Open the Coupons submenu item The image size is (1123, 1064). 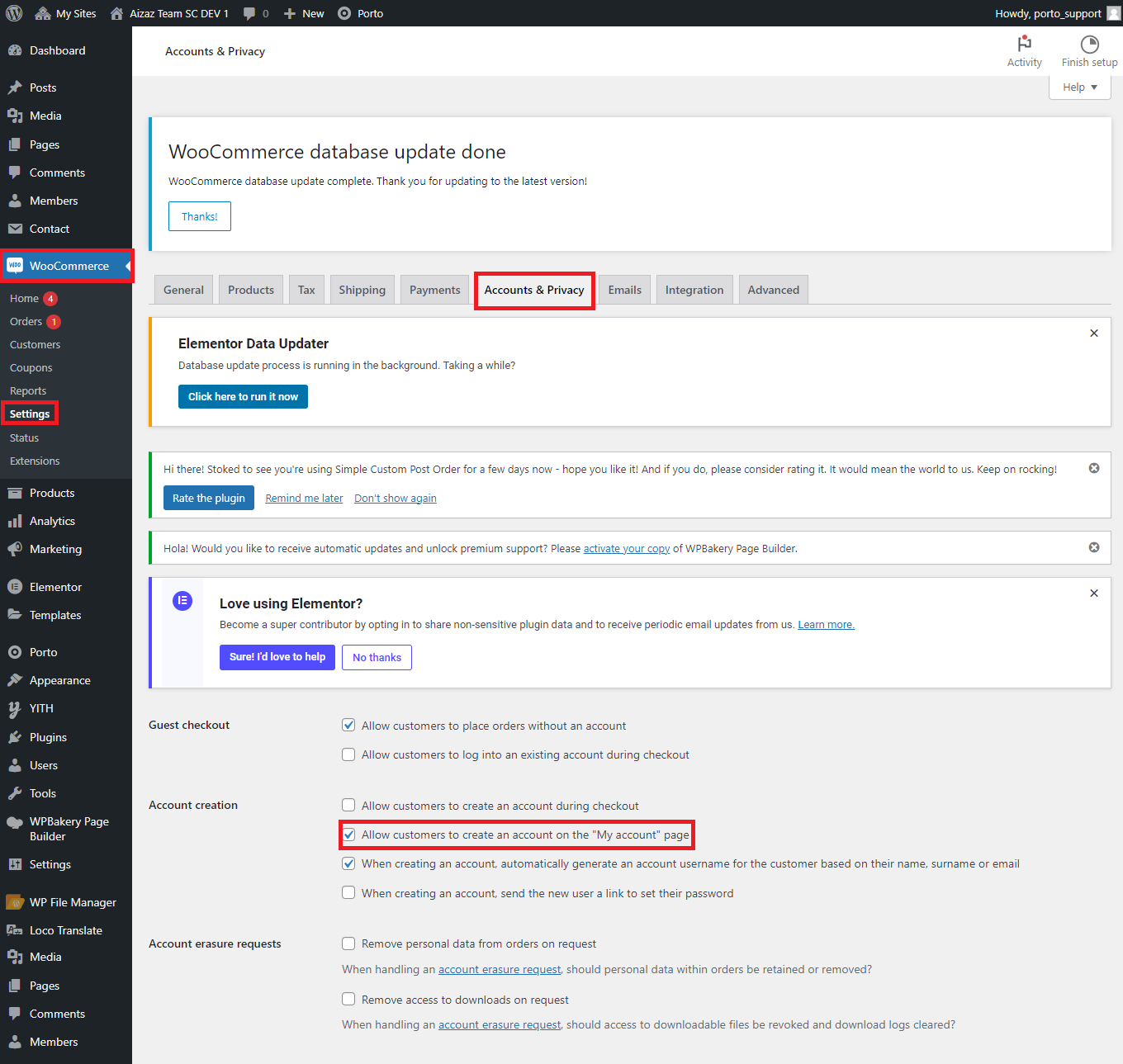point(31,368)
